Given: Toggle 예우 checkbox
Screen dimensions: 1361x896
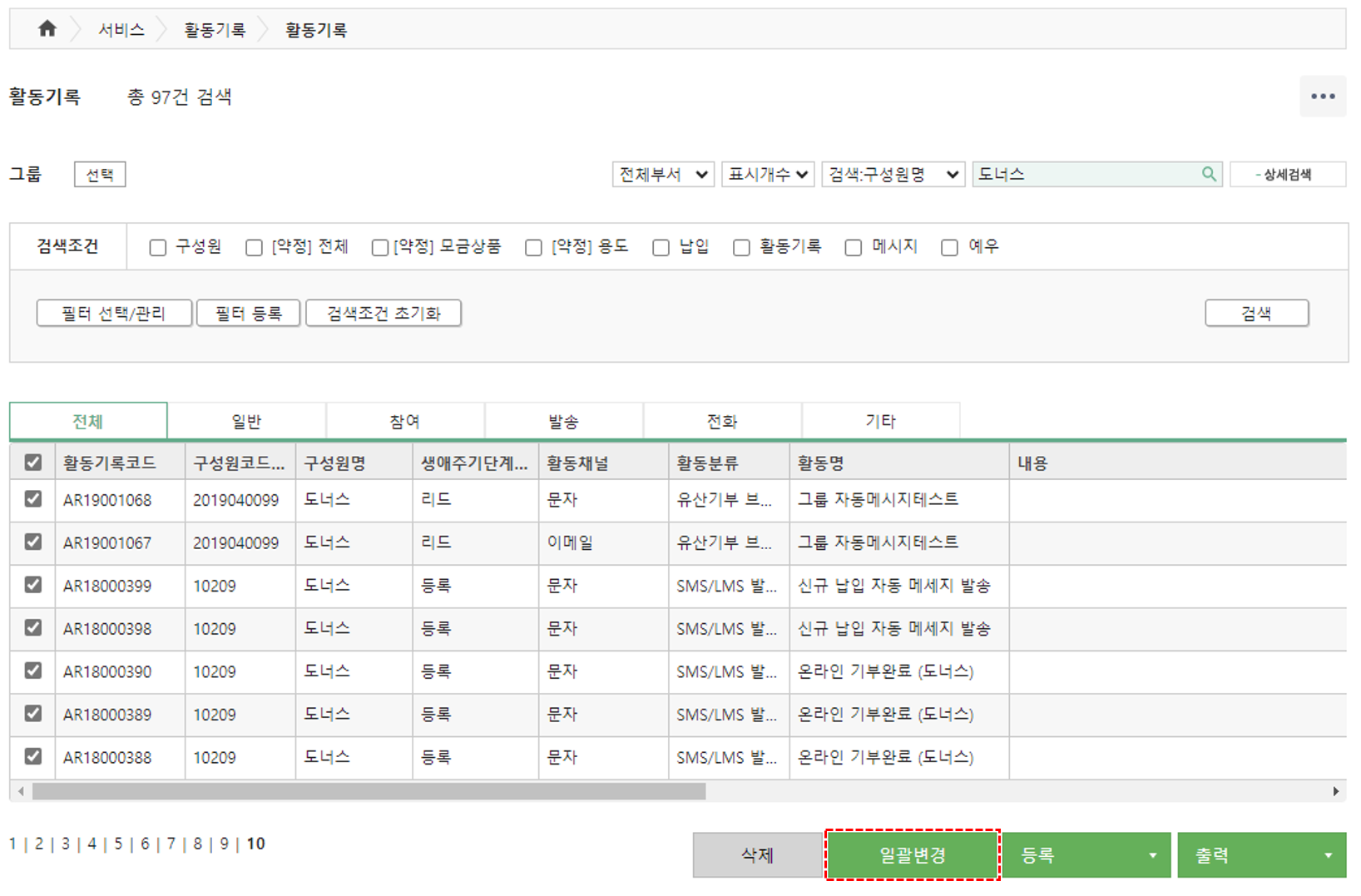Looking at the screenshot, I should coord(949,248).
